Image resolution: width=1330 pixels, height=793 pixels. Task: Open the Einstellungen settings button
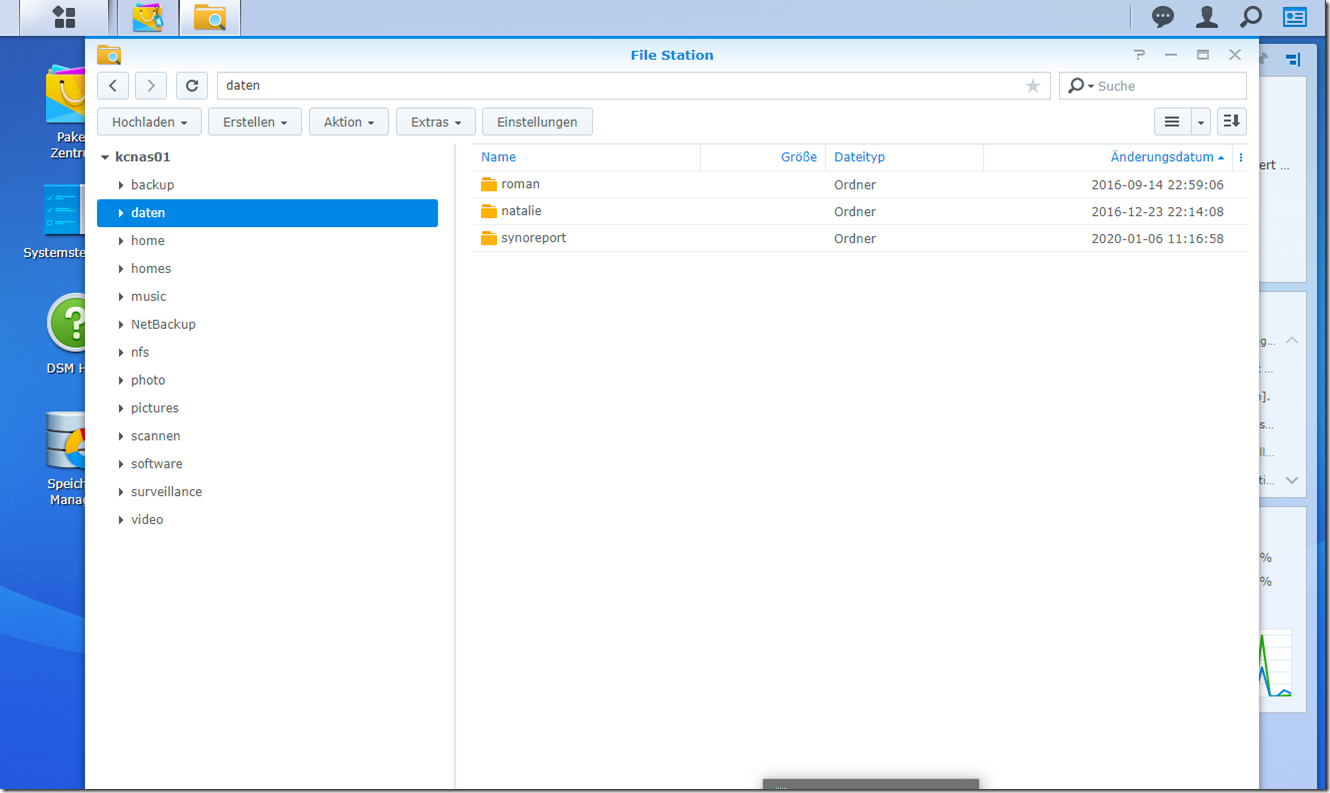537,122
